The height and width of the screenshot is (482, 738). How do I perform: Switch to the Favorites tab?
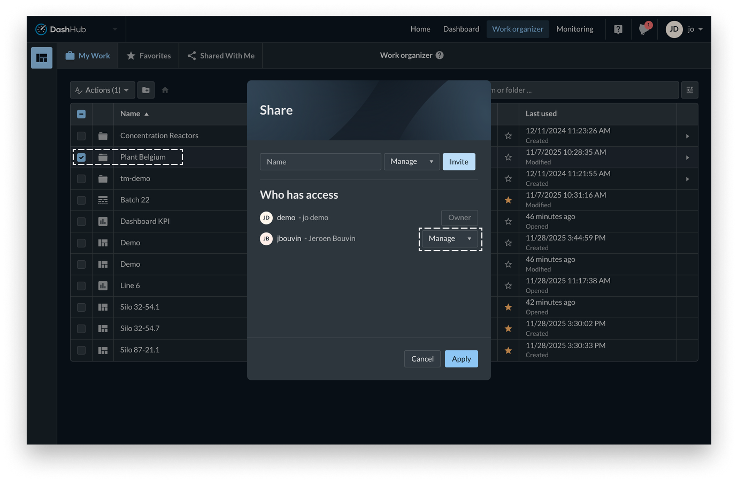(149, 56)
